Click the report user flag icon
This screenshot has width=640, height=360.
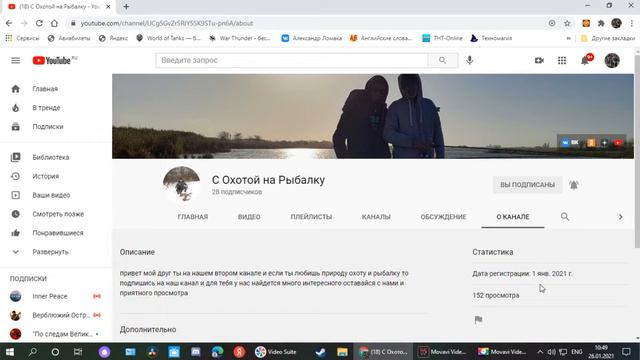pos(478,320)
